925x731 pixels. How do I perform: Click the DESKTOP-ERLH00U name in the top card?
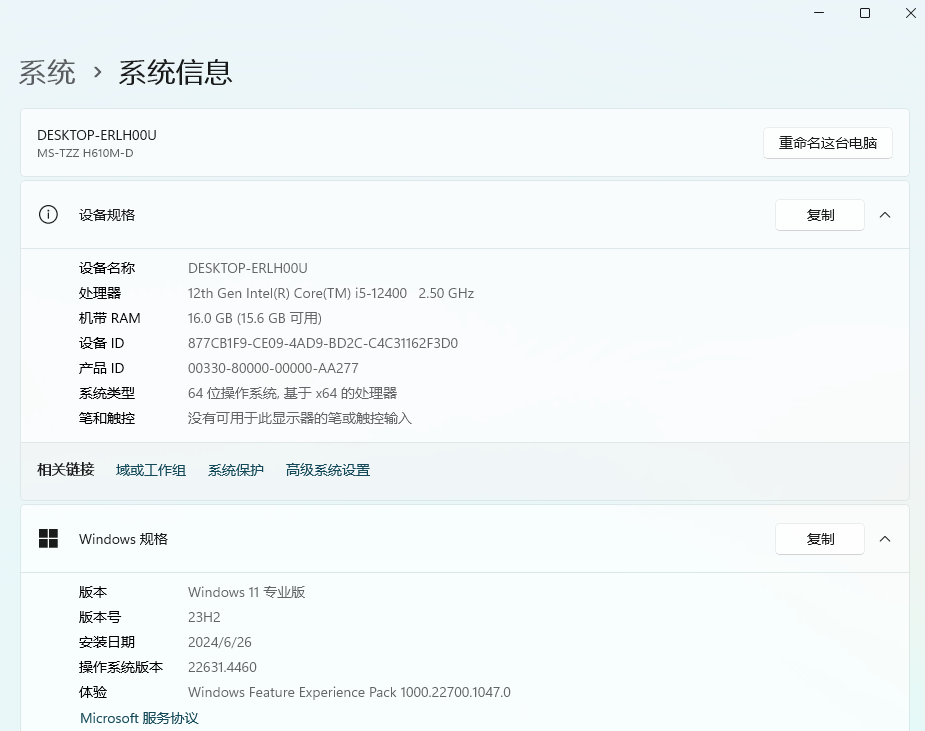click(97, 135)
